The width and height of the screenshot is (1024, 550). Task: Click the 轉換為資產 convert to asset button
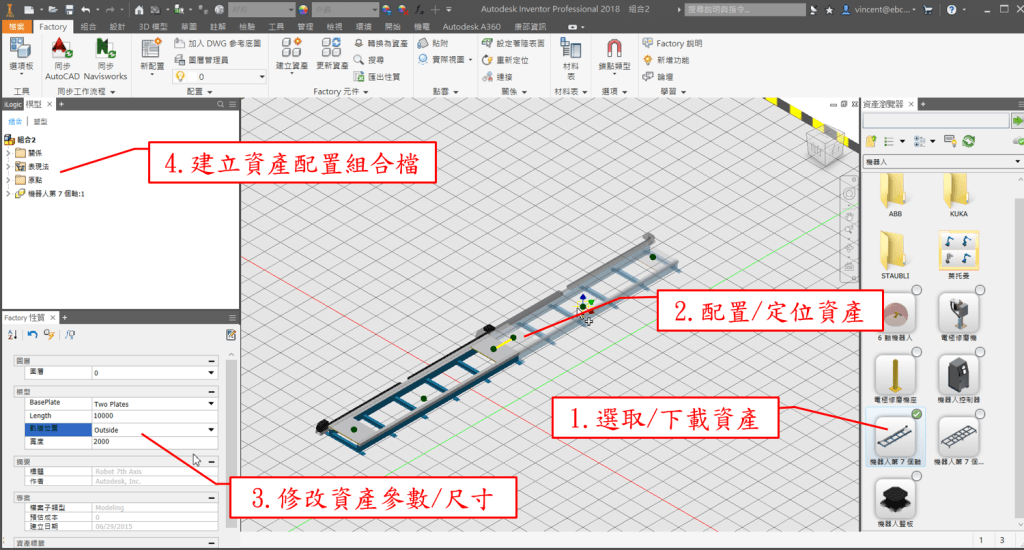(381, 44)
